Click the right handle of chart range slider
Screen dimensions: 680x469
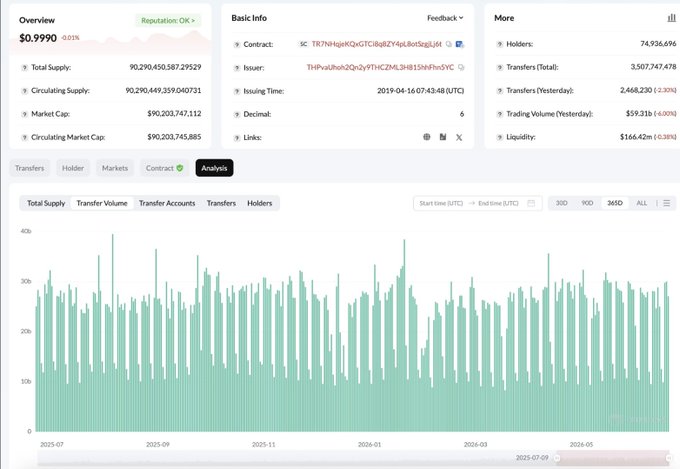pyautogui.click(x=669, y=458)
